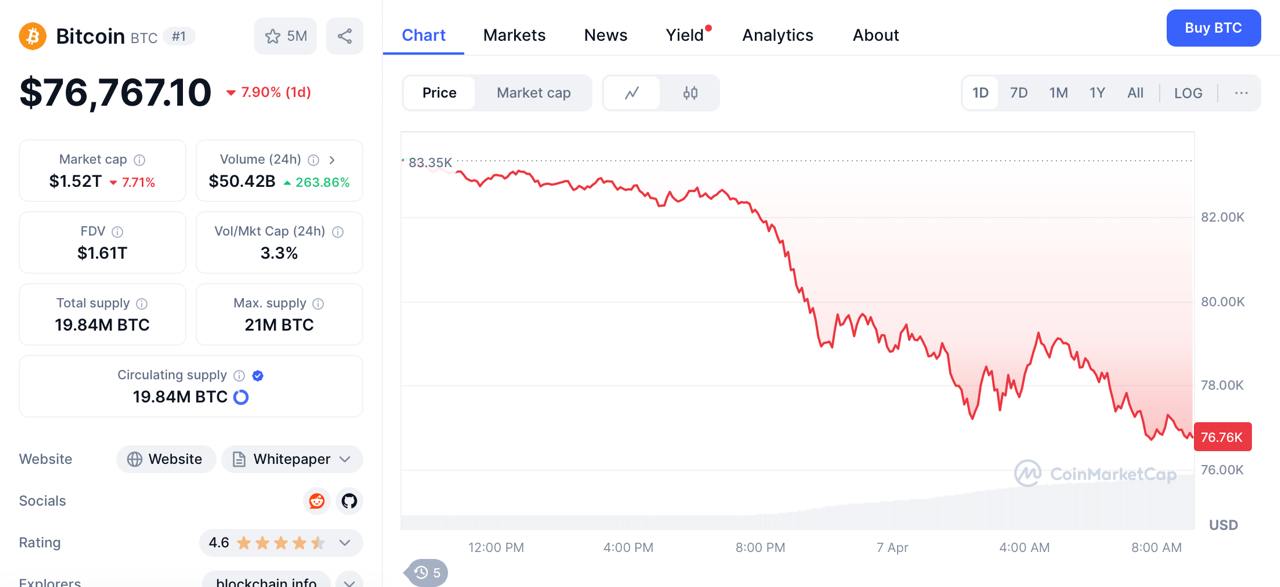Add Bitcoin to watchlist via star button
Screen dimensions: 1280x587
pos(285,36)
